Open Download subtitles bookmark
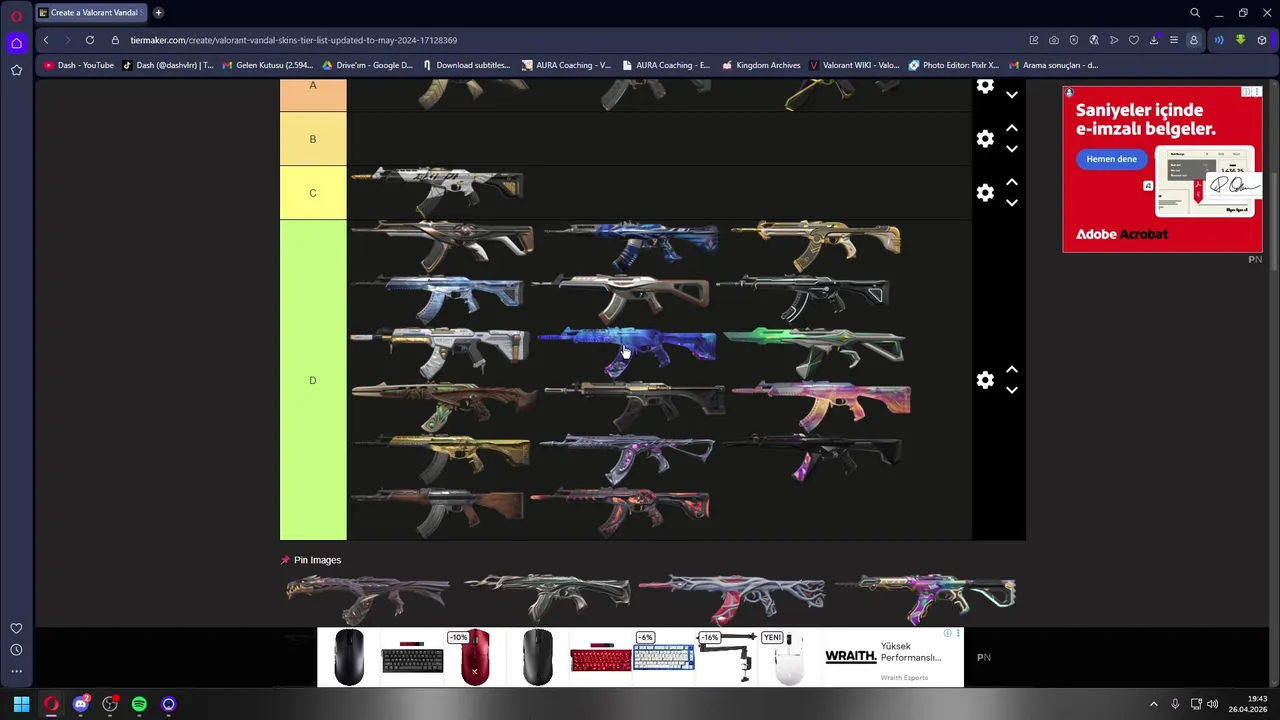 coord(466,65)
